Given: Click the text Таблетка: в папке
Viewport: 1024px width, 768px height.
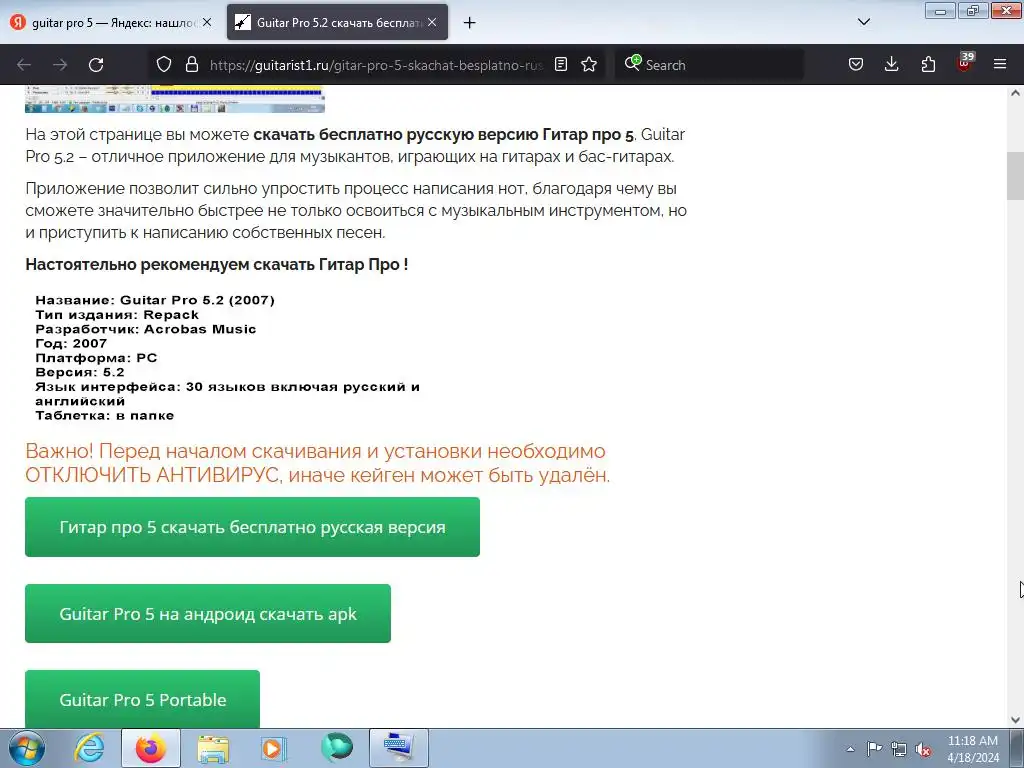Looking at the screenshot, I should 104,415.
